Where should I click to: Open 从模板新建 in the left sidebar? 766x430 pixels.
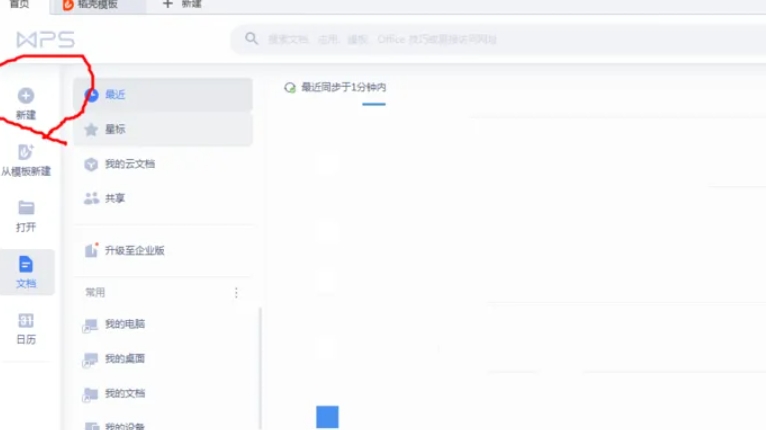[x=26, y=153]
